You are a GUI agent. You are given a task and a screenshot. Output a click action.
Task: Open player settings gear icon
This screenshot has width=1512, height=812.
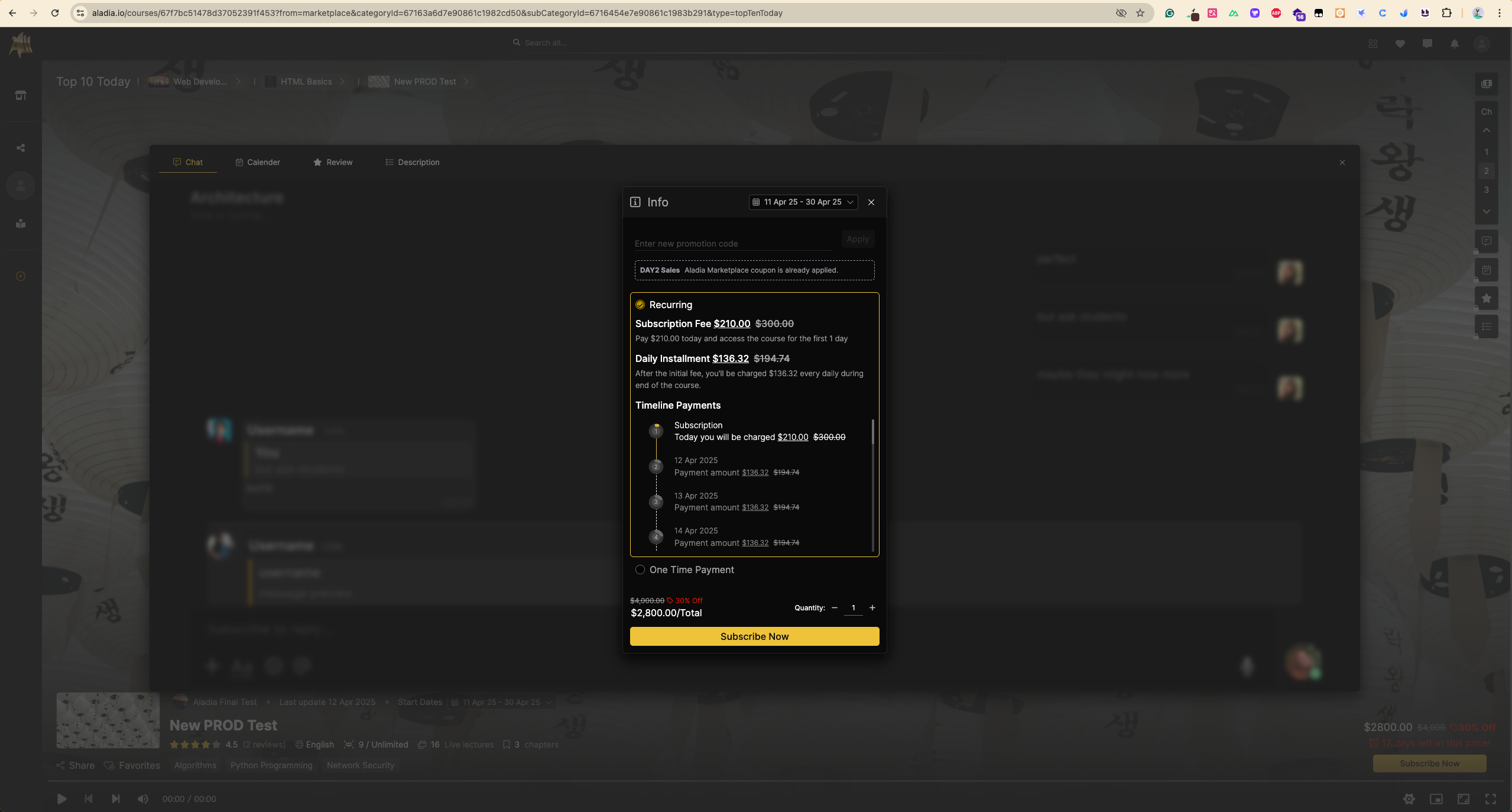(1409, 799)
